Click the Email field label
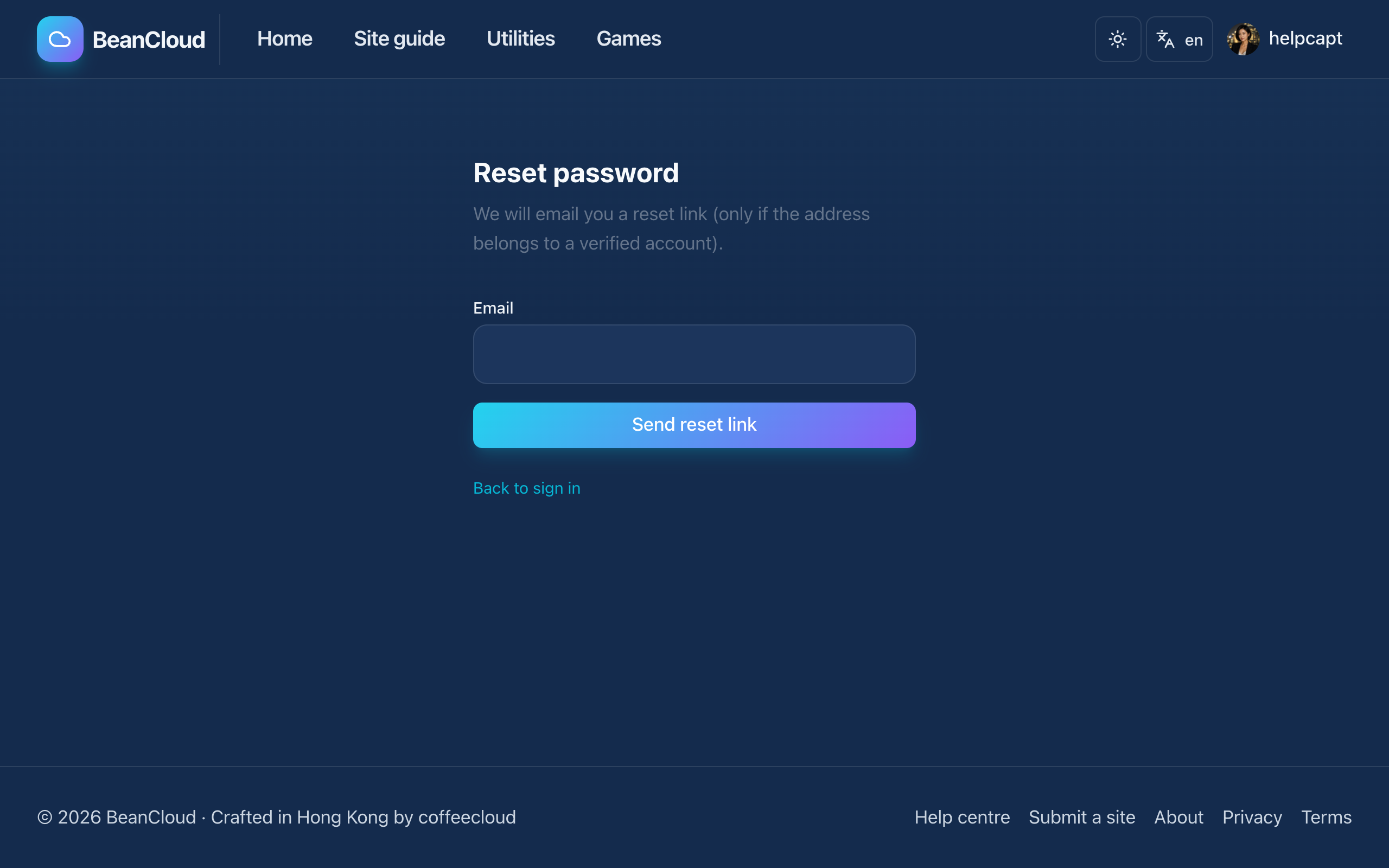The image size is (1389, 868). click(493, 308)
